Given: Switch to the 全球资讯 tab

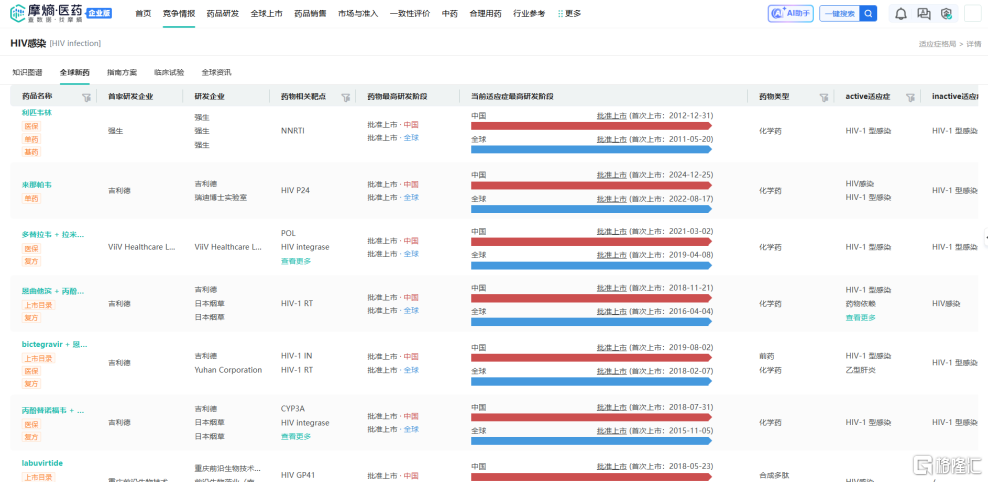Looking at the screenshot, I should coord(216,72).
